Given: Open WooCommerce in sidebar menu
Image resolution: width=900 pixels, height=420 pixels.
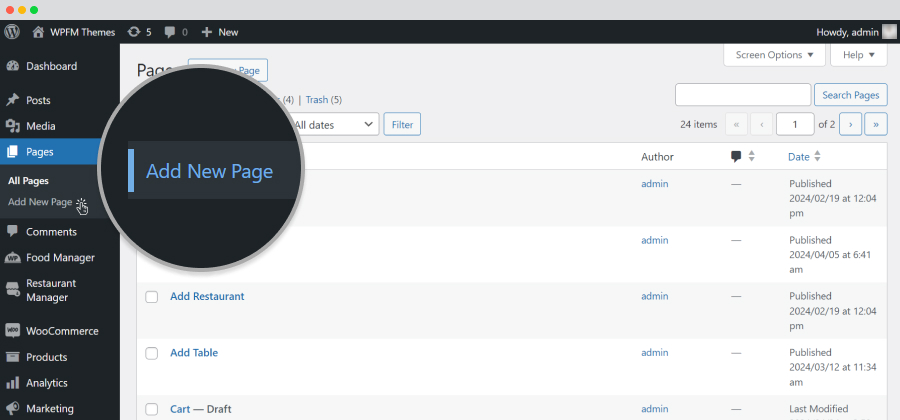Looking at the screenshot, I should pyautogui.click(x=62, y=331).
